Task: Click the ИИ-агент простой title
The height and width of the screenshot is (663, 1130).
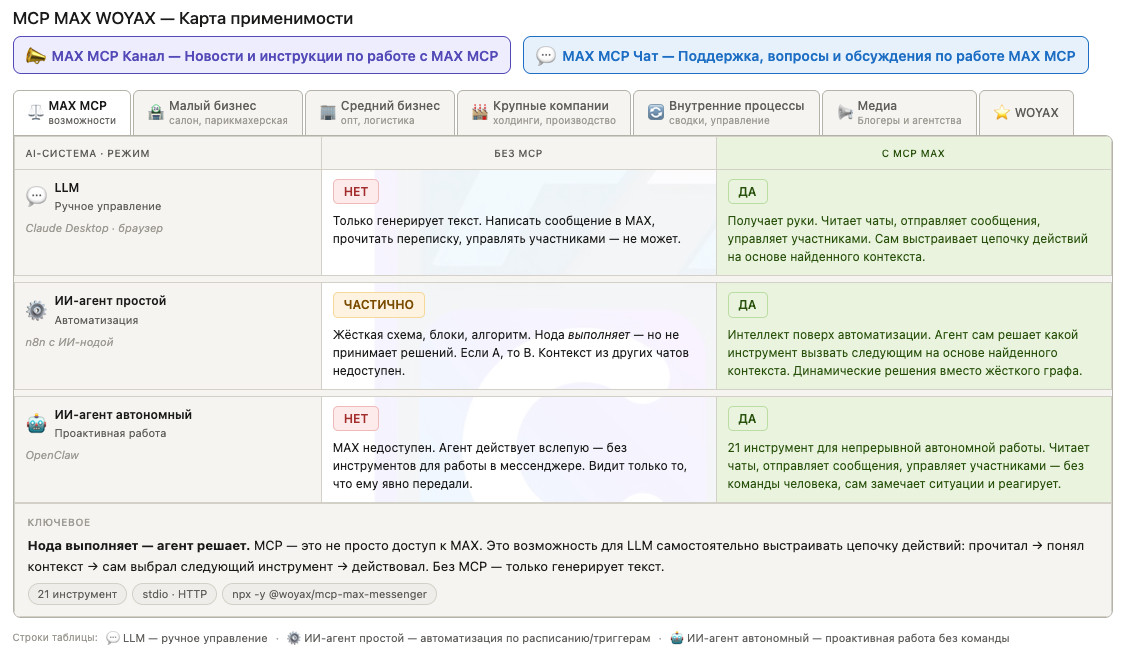Action: pyautogui.click(x=110, y=301)
